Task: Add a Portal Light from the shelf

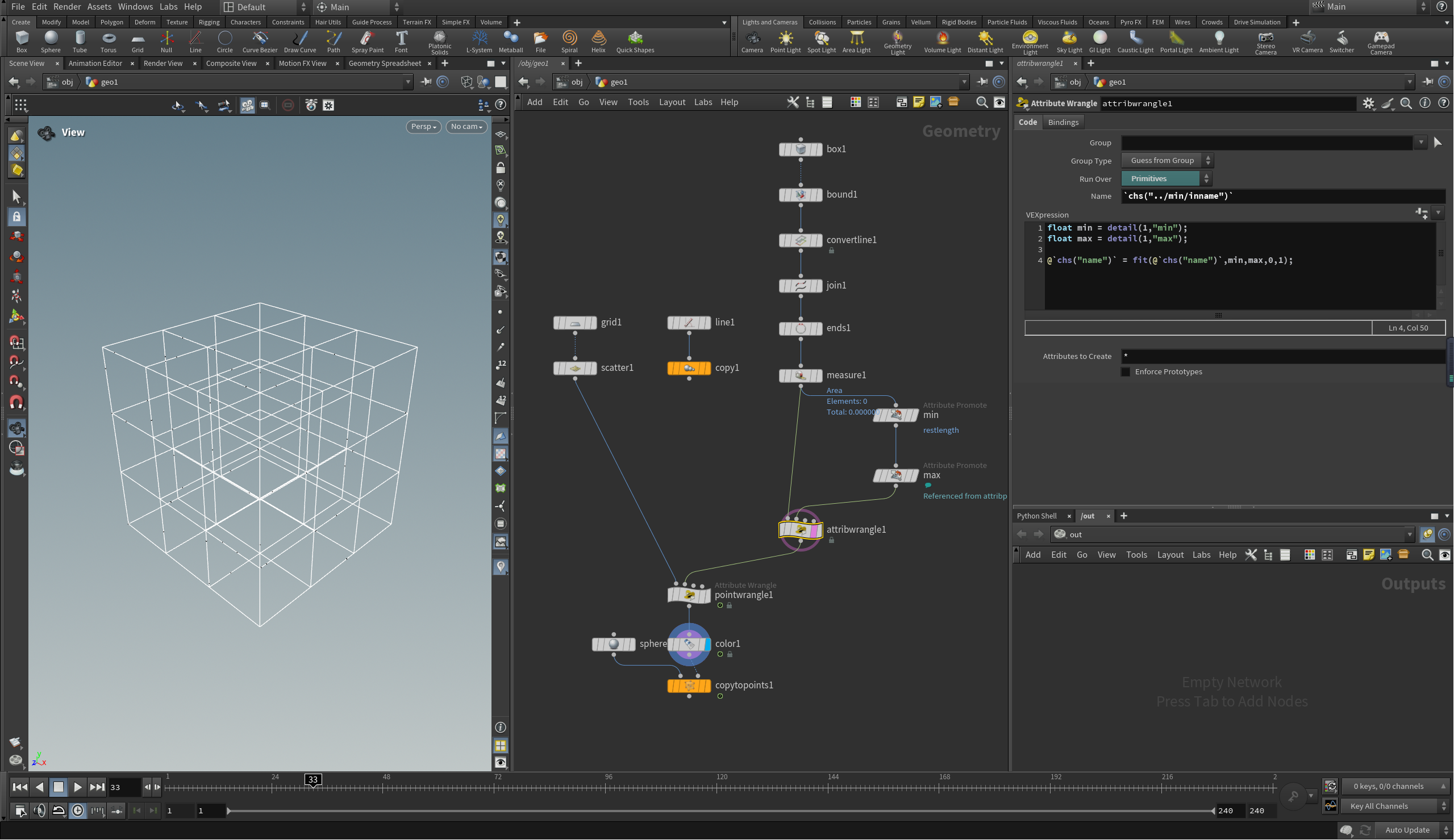Action: pyautogui.click(x=1176, y=41)
